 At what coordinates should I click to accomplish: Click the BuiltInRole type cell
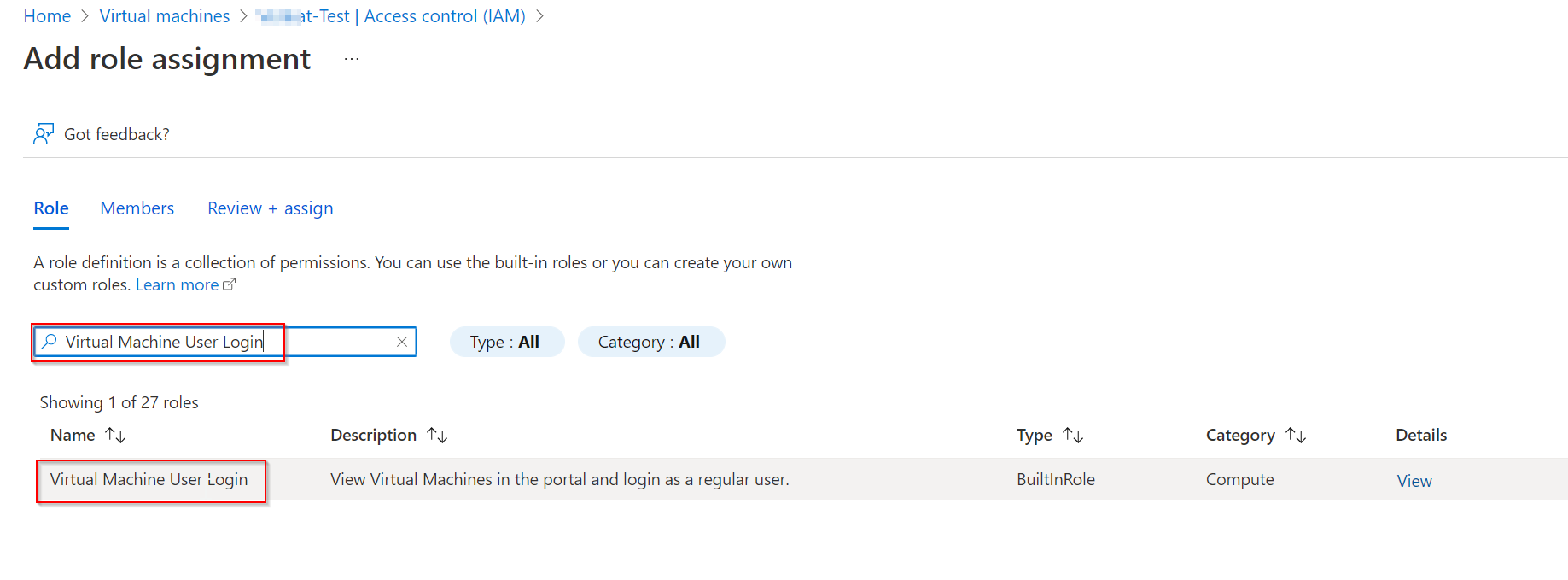coord(1056,479)
